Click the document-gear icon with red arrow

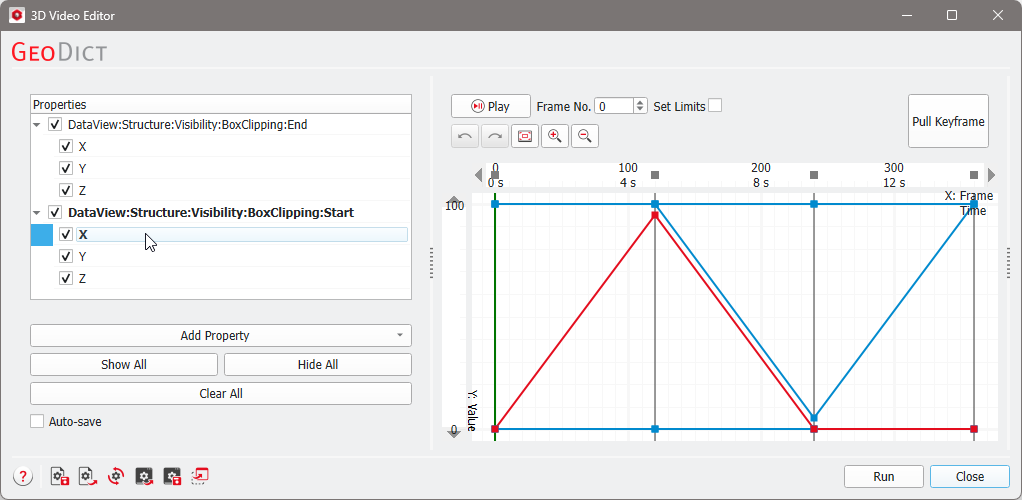[x=88, y=477]
